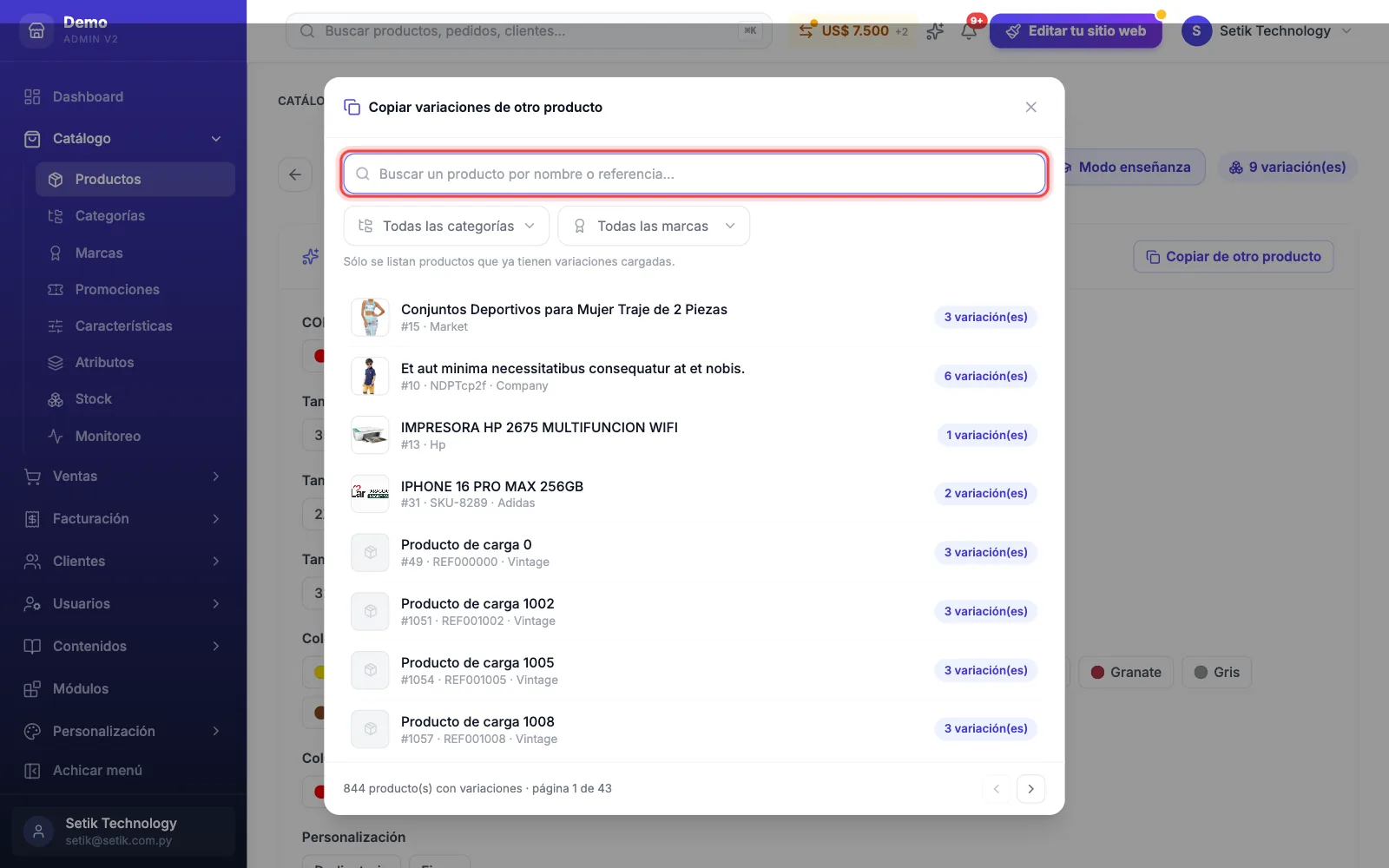Click the notifications bell icon
The image size is (1389, 868).
(969, 31)
